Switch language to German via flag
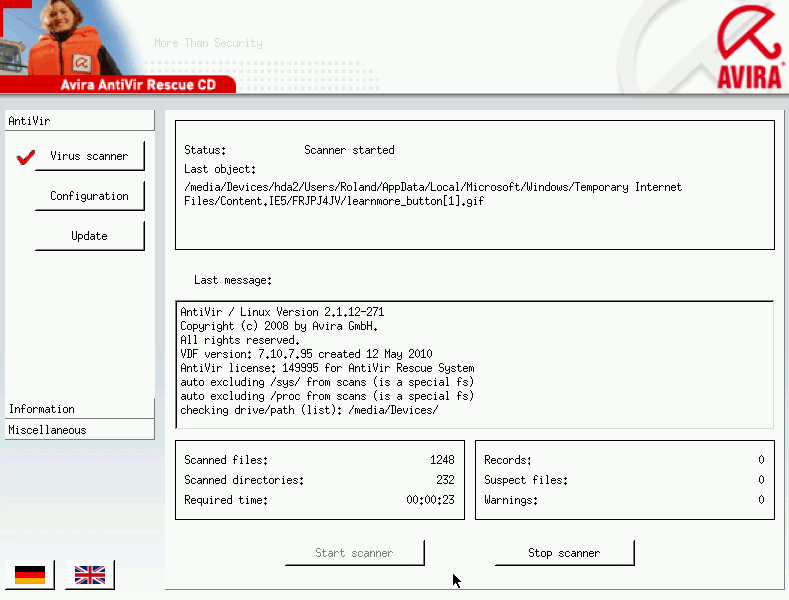 pos(30,574)
